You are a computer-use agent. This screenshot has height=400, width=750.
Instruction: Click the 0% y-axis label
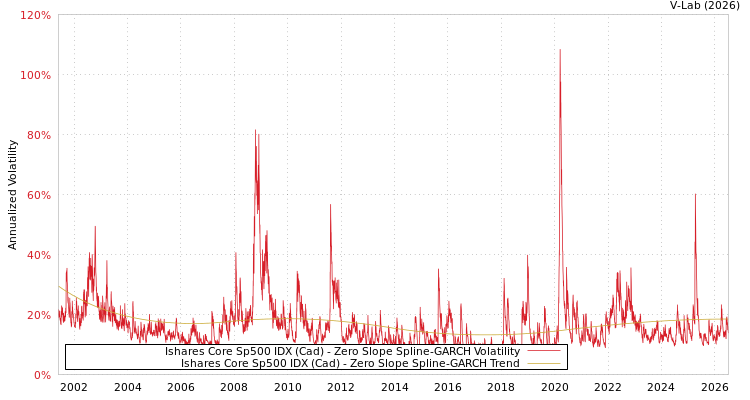pyautogui.click(x=42, y=375)
